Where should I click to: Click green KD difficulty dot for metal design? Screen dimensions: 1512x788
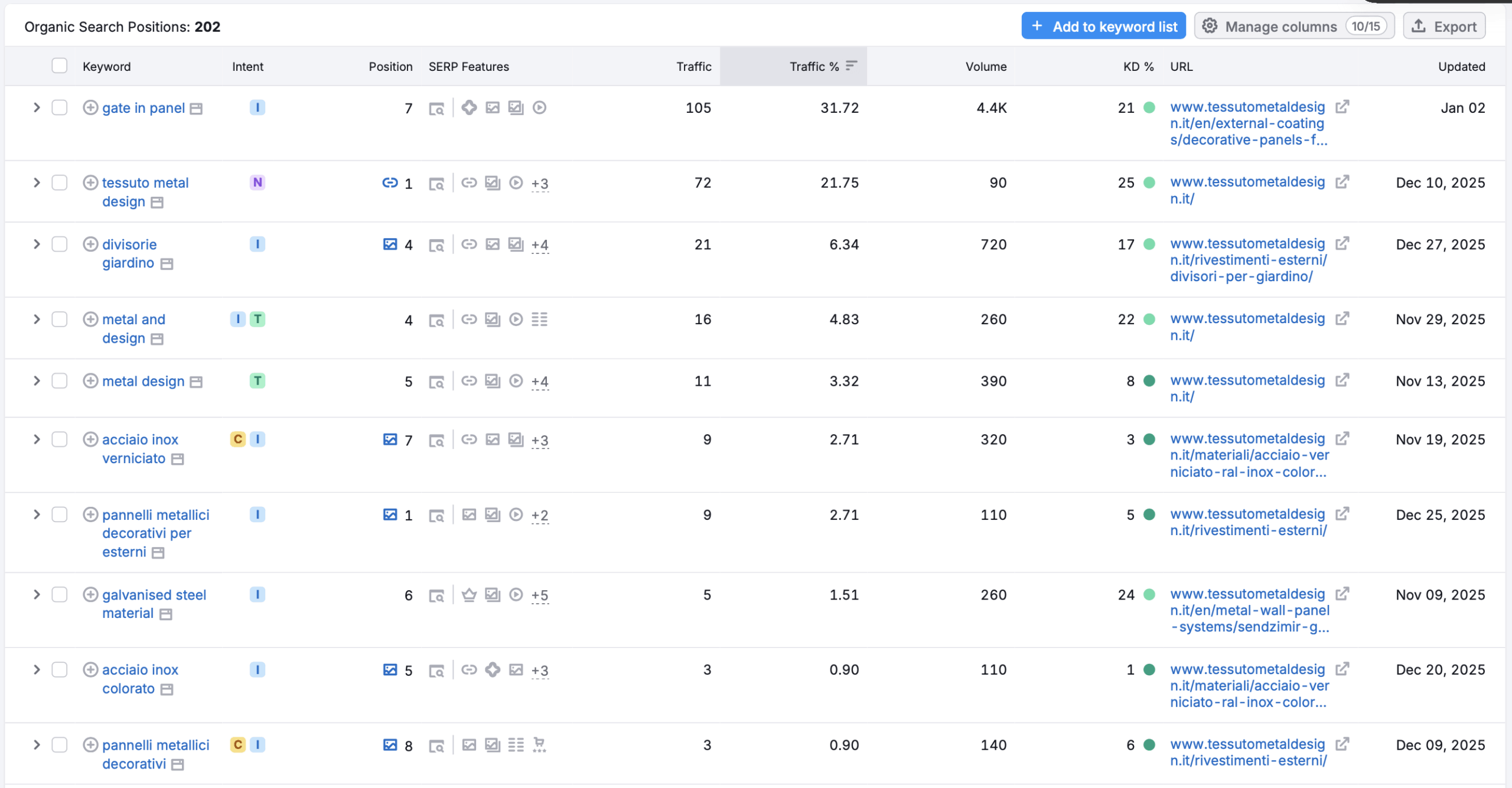(1149, 381)
